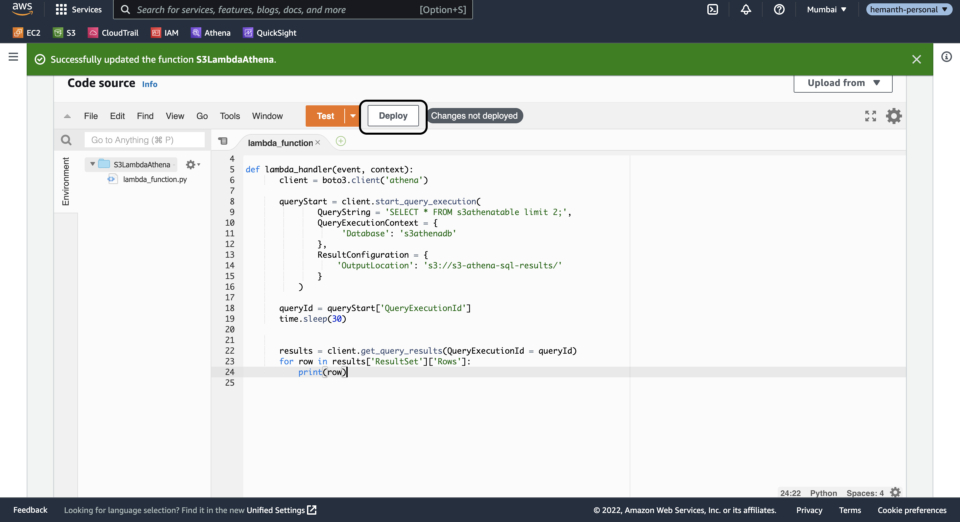The image size is (960, 522).
Task: Open the Test button dropdown arrow
Action: click(x=353, y=116)
